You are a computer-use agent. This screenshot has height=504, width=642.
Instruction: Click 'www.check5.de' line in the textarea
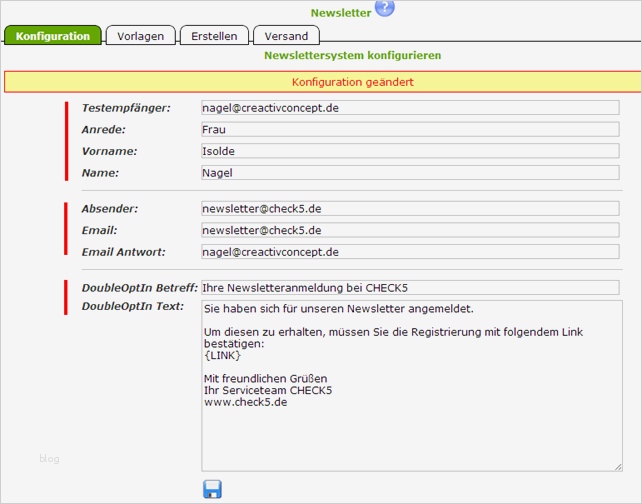coord(246,402)
